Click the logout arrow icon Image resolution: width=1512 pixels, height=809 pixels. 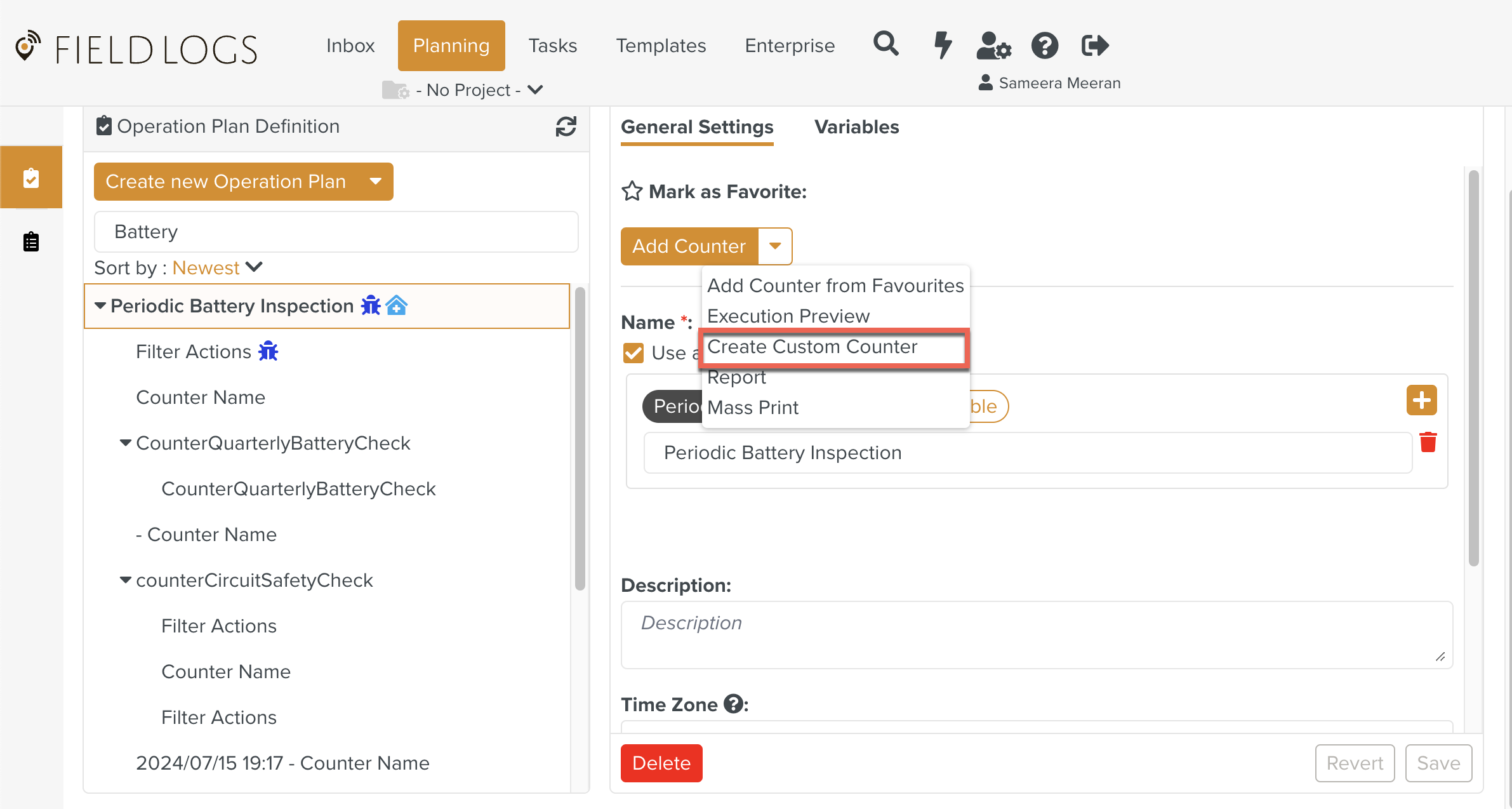pyautogui.click(x=1095, y=46)
